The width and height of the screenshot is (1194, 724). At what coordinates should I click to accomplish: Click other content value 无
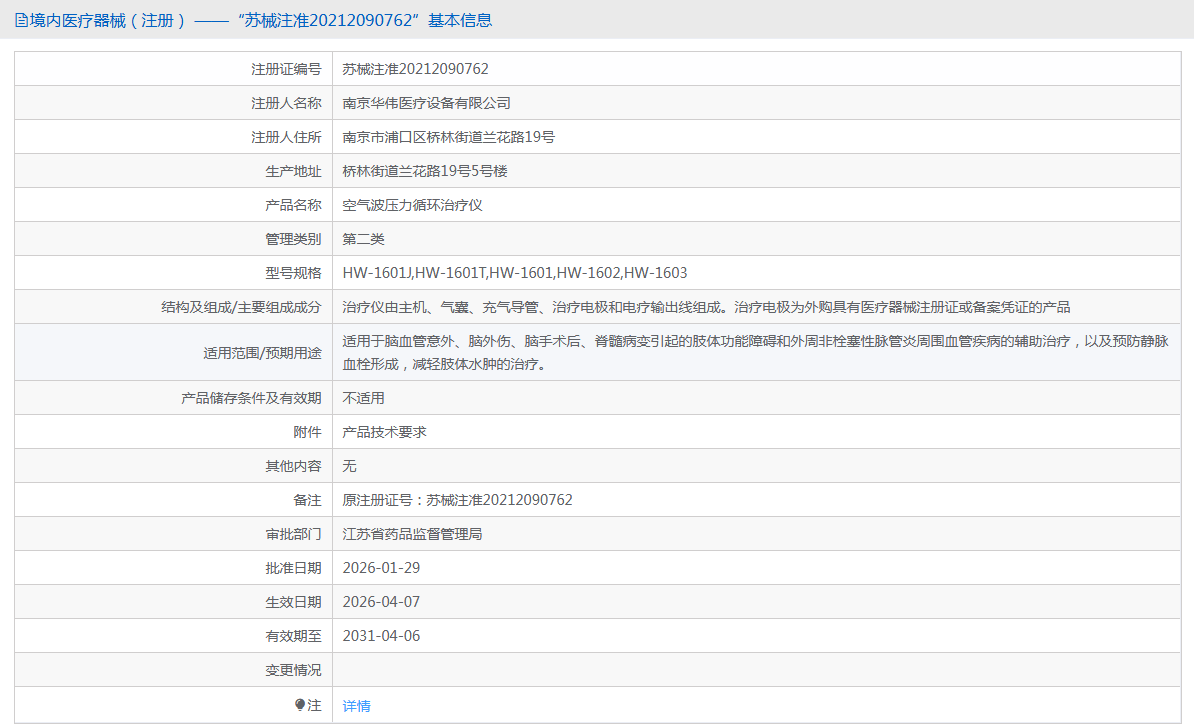click(x=350, y=466)
